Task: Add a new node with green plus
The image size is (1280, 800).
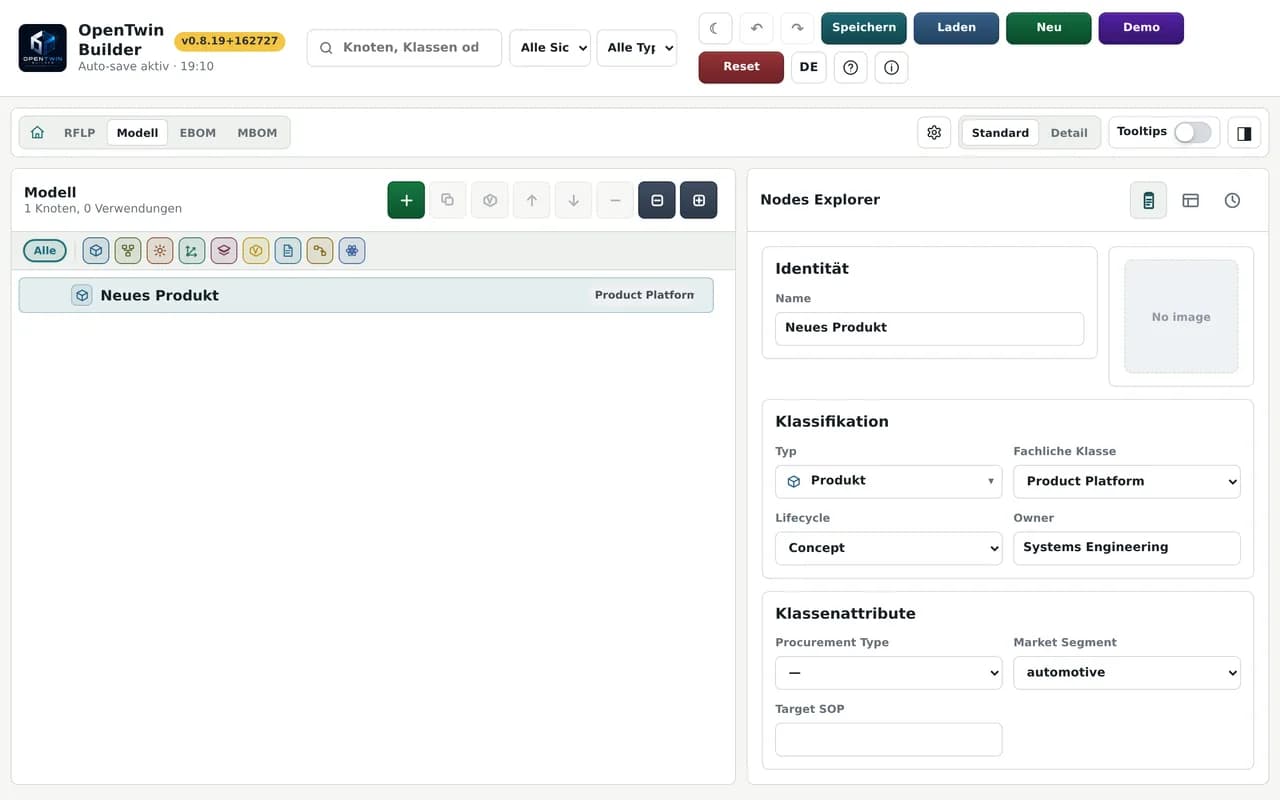Action: (406, 200)
